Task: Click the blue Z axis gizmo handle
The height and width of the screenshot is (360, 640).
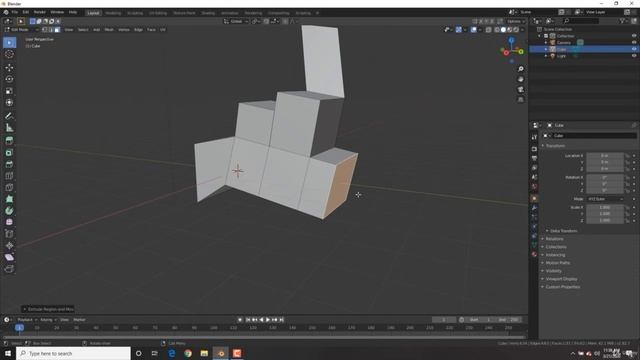Action: click(511, 40)
